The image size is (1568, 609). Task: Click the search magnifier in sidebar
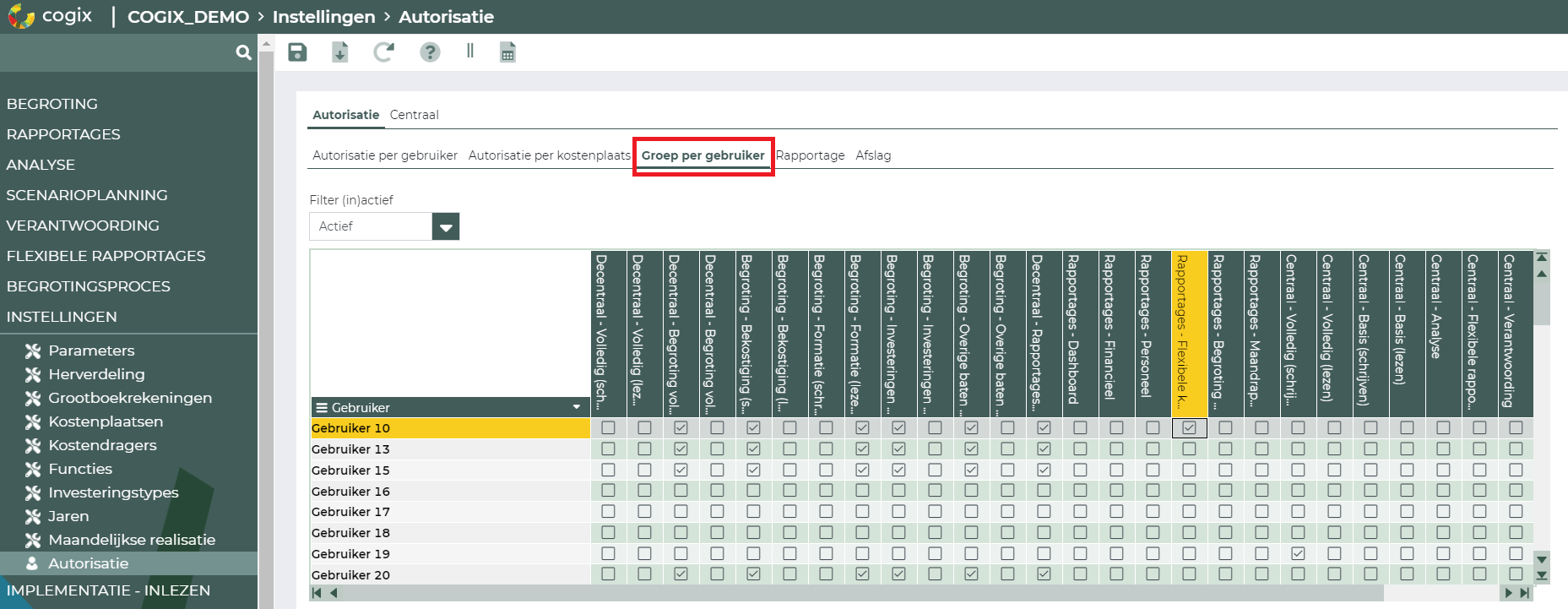point(243,52)
